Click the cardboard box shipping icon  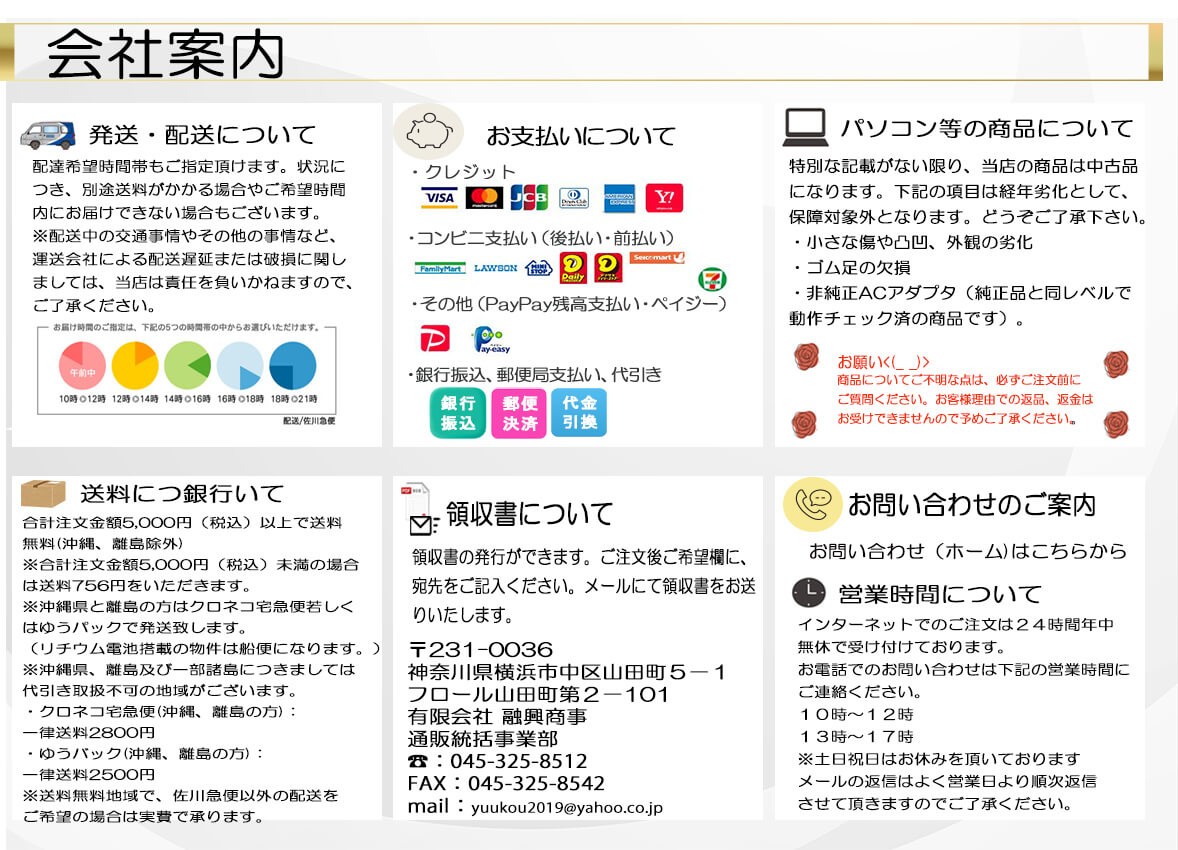[x=44, y=494]
